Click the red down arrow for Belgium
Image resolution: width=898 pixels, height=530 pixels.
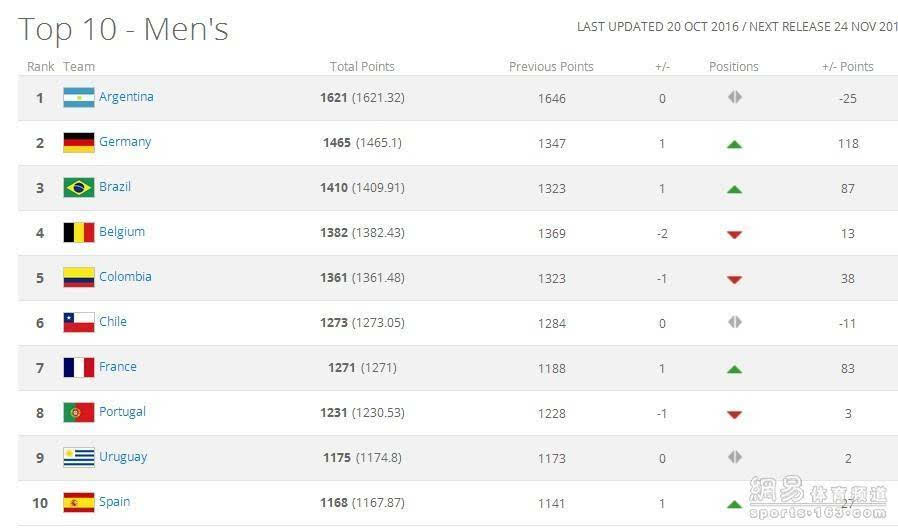pyautogui.click(x=734, y=235)
